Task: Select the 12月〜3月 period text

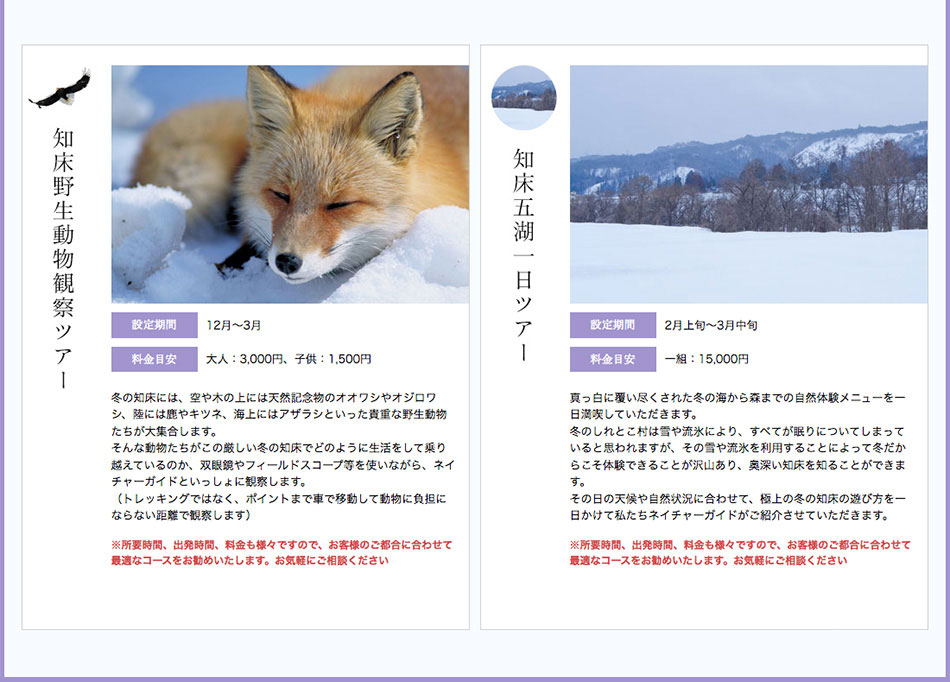Action: pyautogui.click(x=234, y=326)
